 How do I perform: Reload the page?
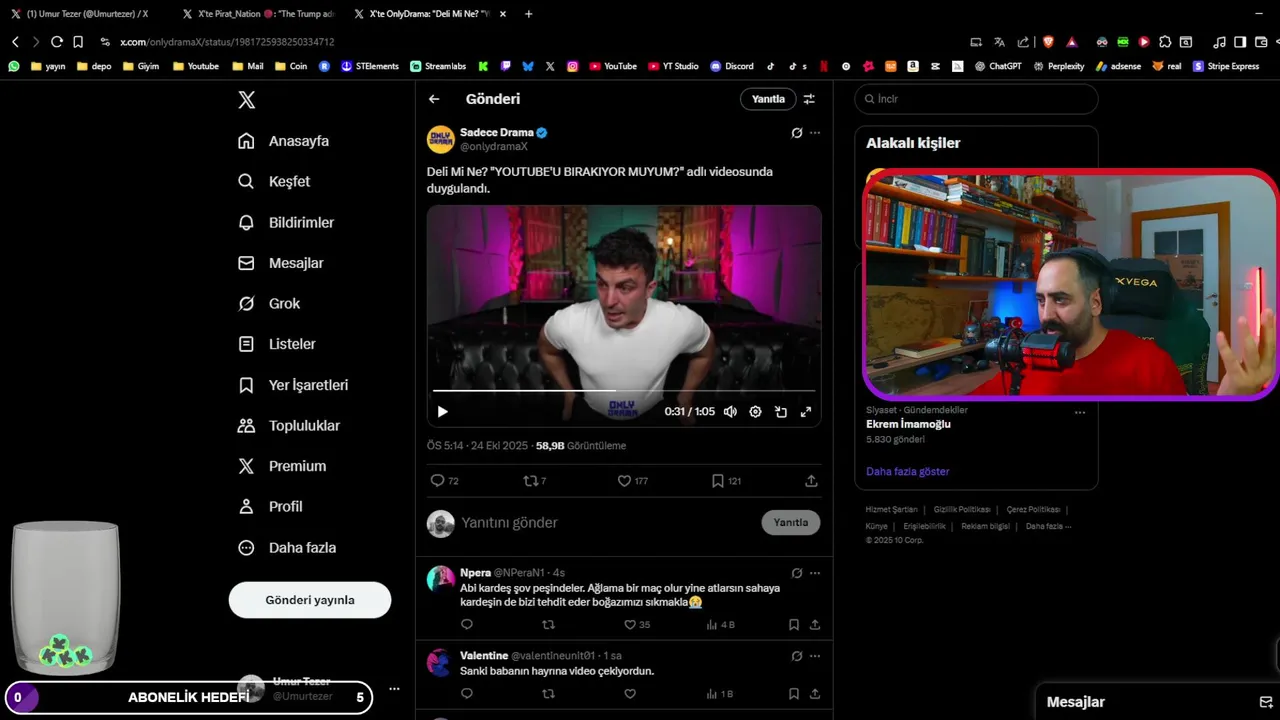(57, 42)
